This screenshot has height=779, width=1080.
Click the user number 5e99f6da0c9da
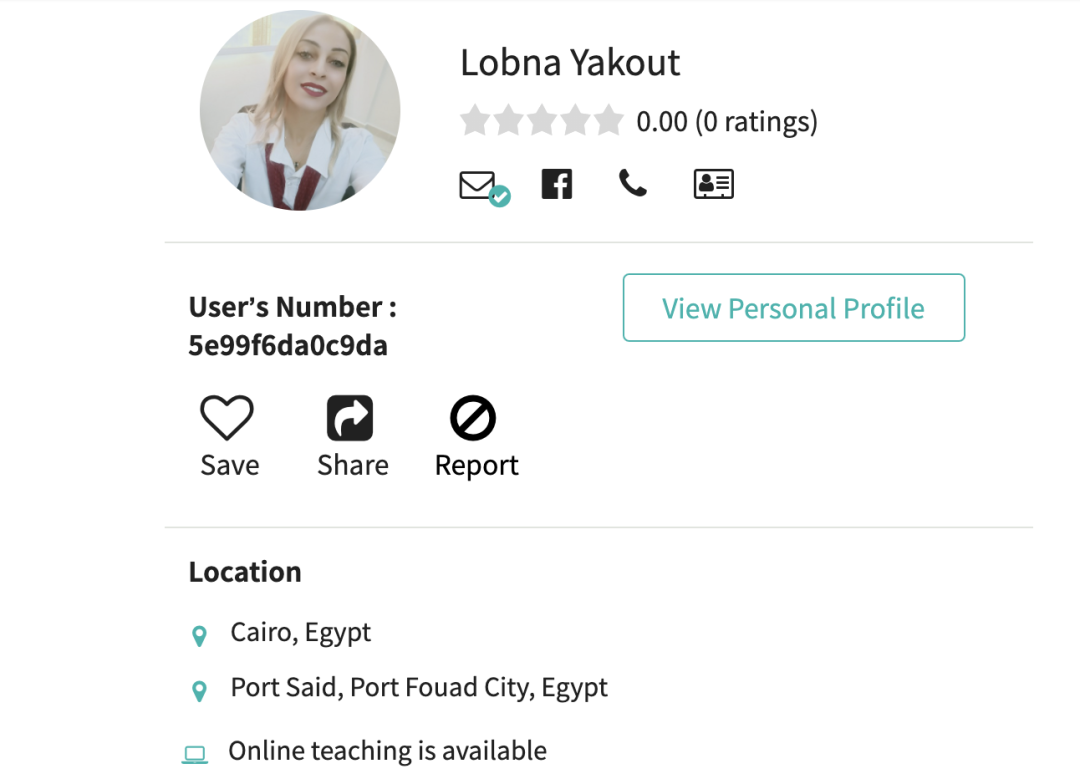288,346
